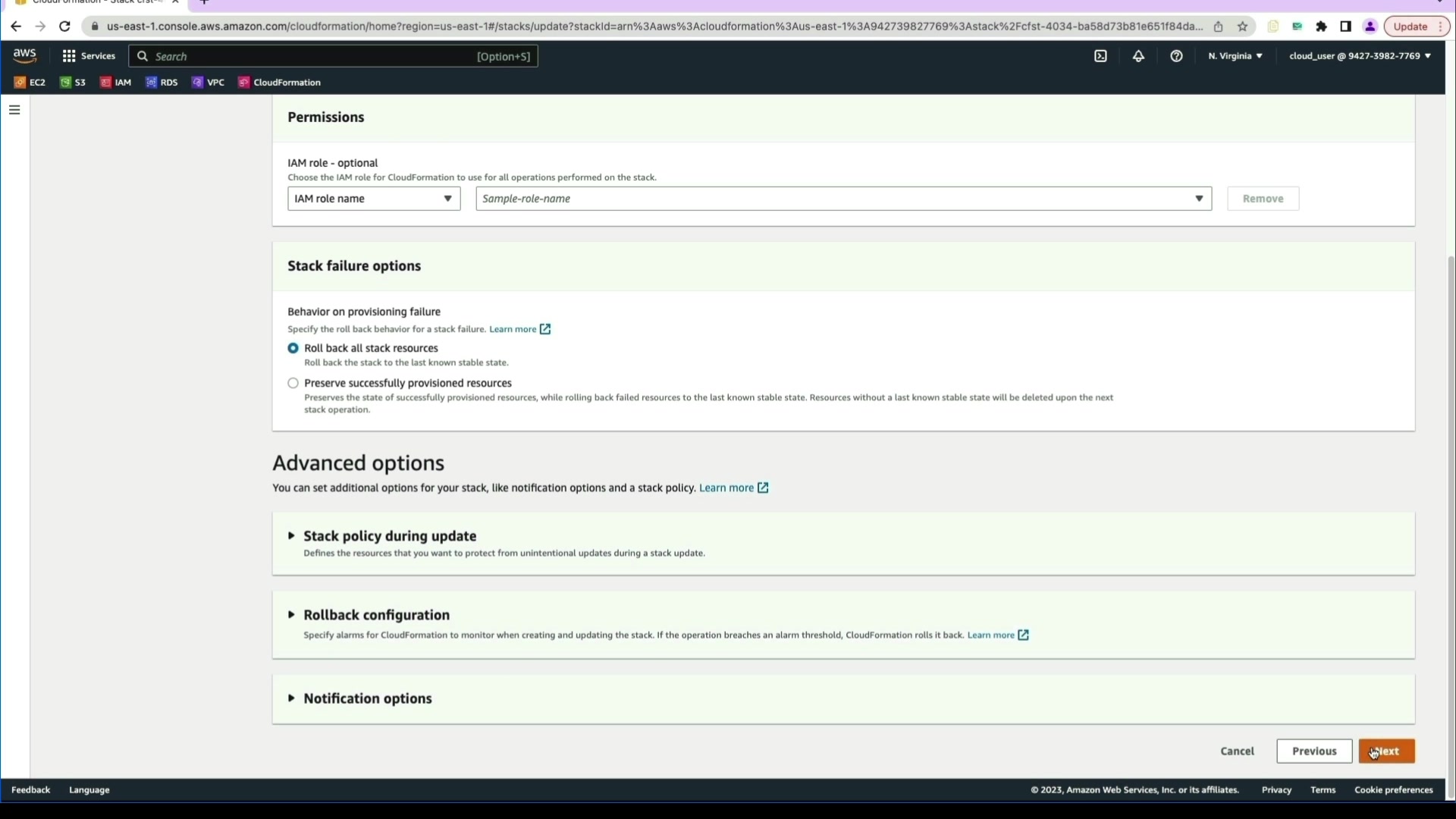Expand Stack policy during update section

[x=389, y=536]
